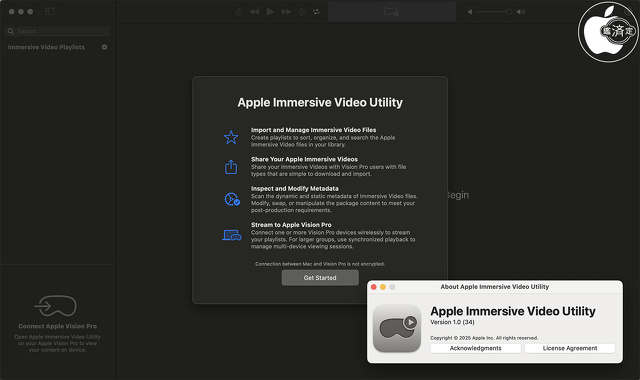Screen dimensions: 640x380
Task: Click the connection not encrypted notice text
Action: tap(320, 264)
